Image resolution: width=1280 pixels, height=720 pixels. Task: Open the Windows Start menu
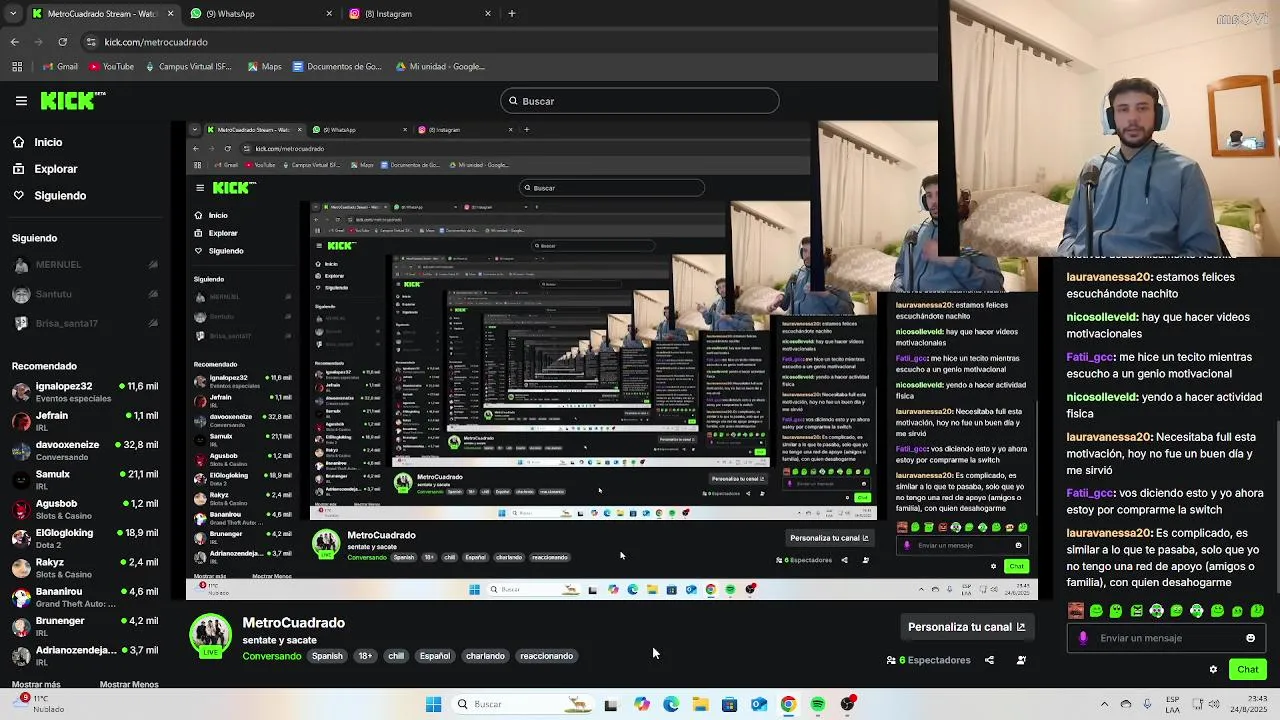433,704
